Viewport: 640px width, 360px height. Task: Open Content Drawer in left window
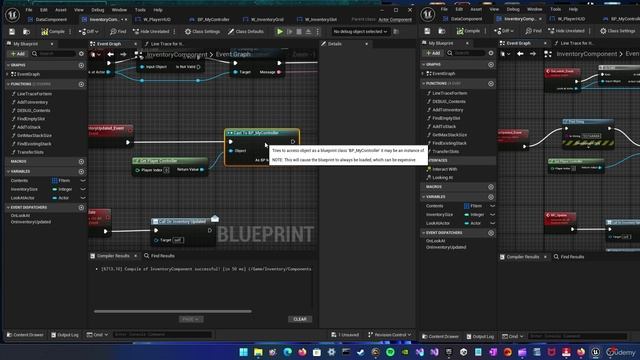point(25,335)
